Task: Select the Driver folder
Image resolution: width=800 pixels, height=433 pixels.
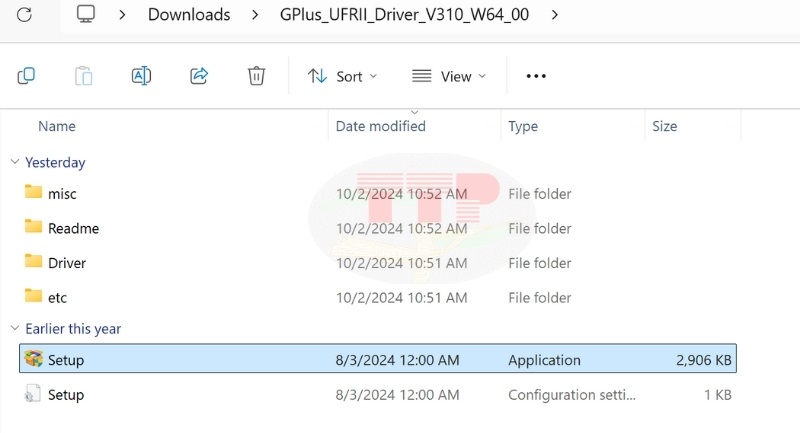Action: click(67, 263)
